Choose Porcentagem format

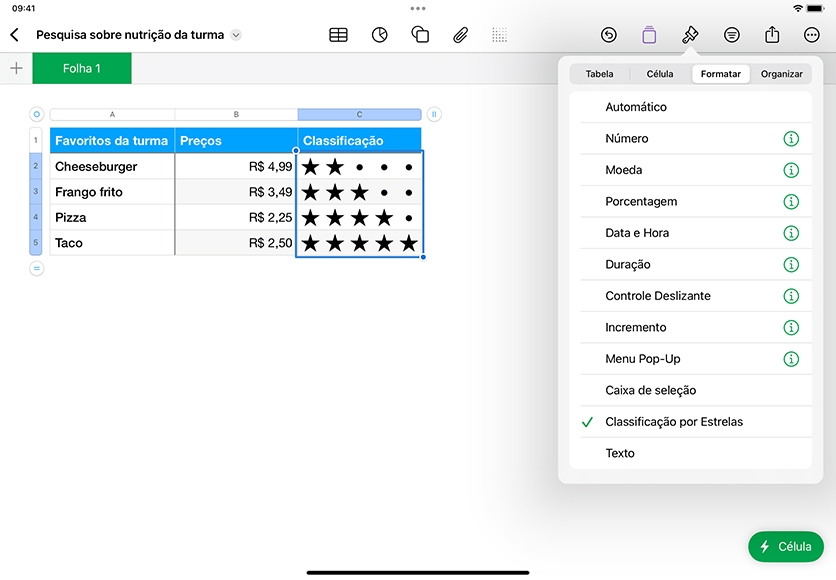click(690, 202)
